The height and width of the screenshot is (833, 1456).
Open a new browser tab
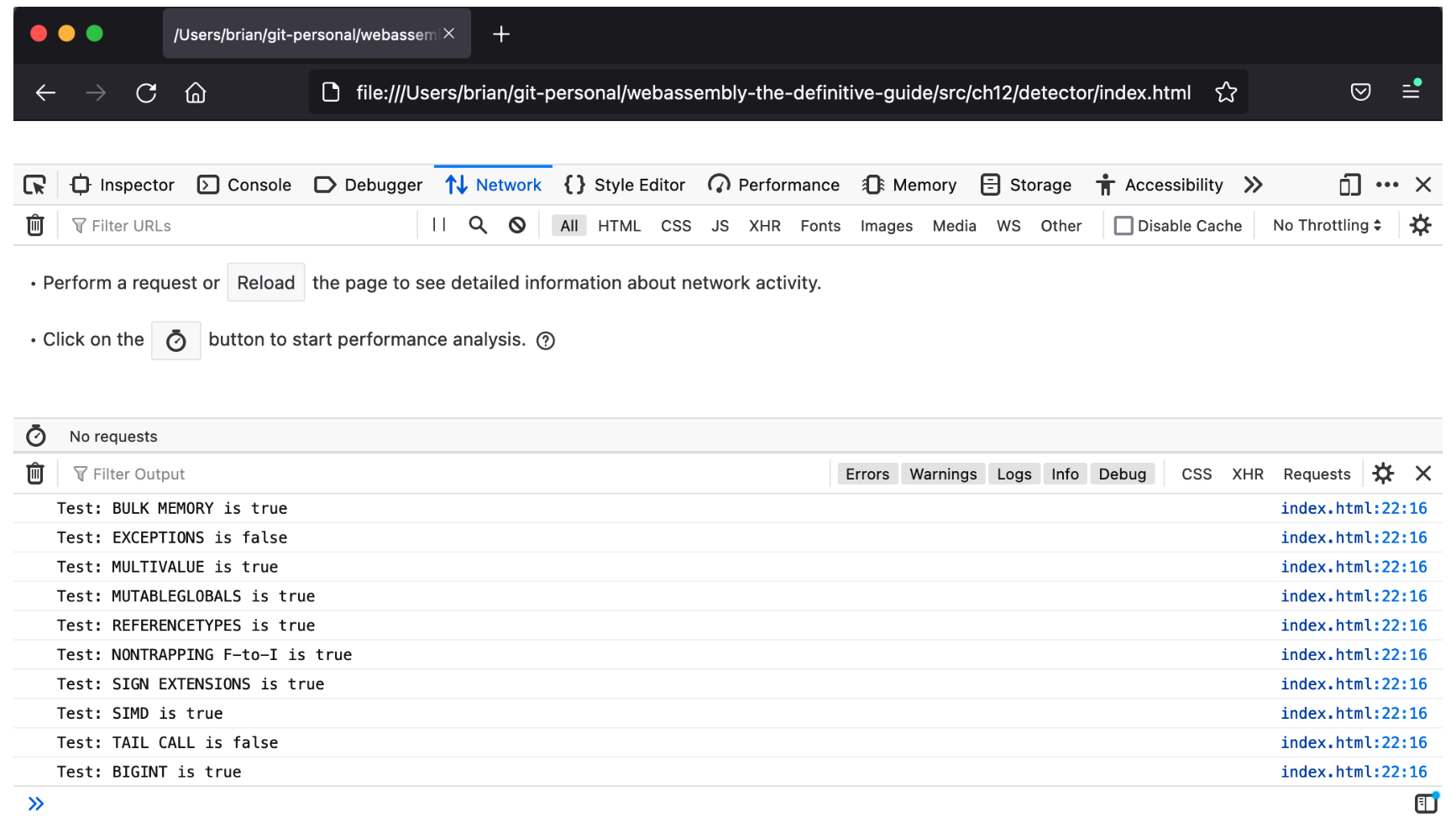[x=501, y=34]
